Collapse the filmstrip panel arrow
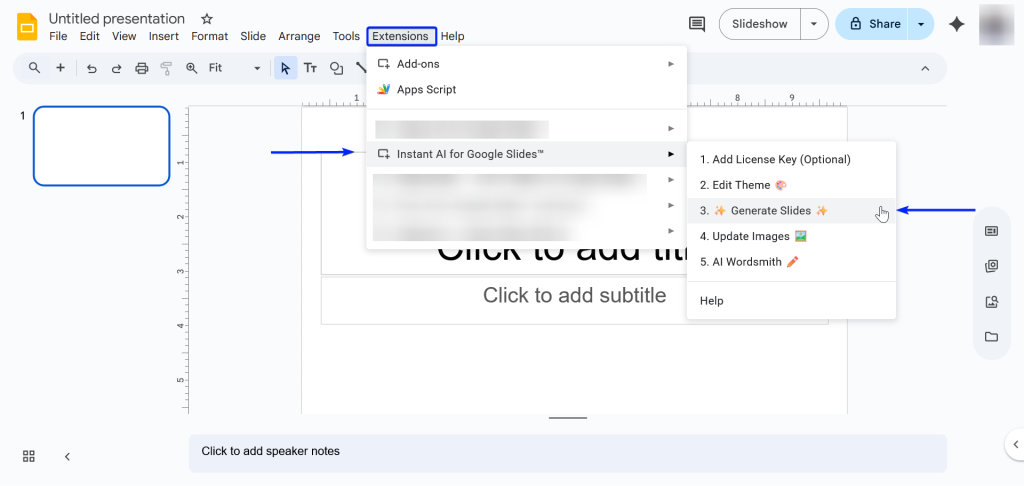The image size is (1024, 486). click(67, 456)
